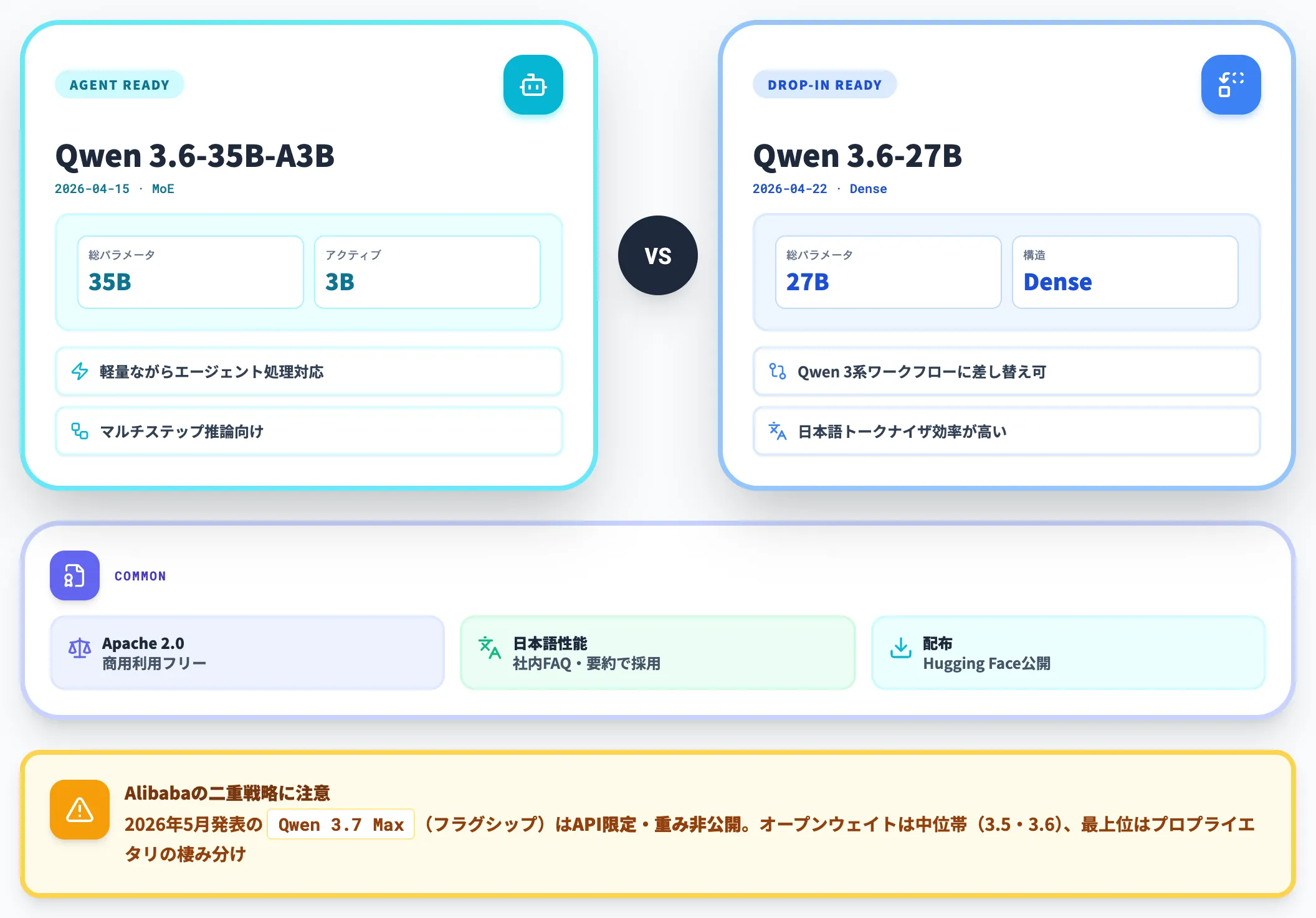Click the 配布 heading
This screenshot has height=918, width=1316.
tap(938, 643)
